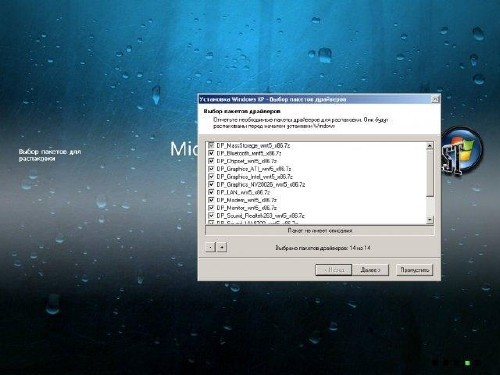Image resolution: width=500 pixels, height=375 pixels.
Task: Click the driver list scrollbar down arrow
Action: coord(430,220)
